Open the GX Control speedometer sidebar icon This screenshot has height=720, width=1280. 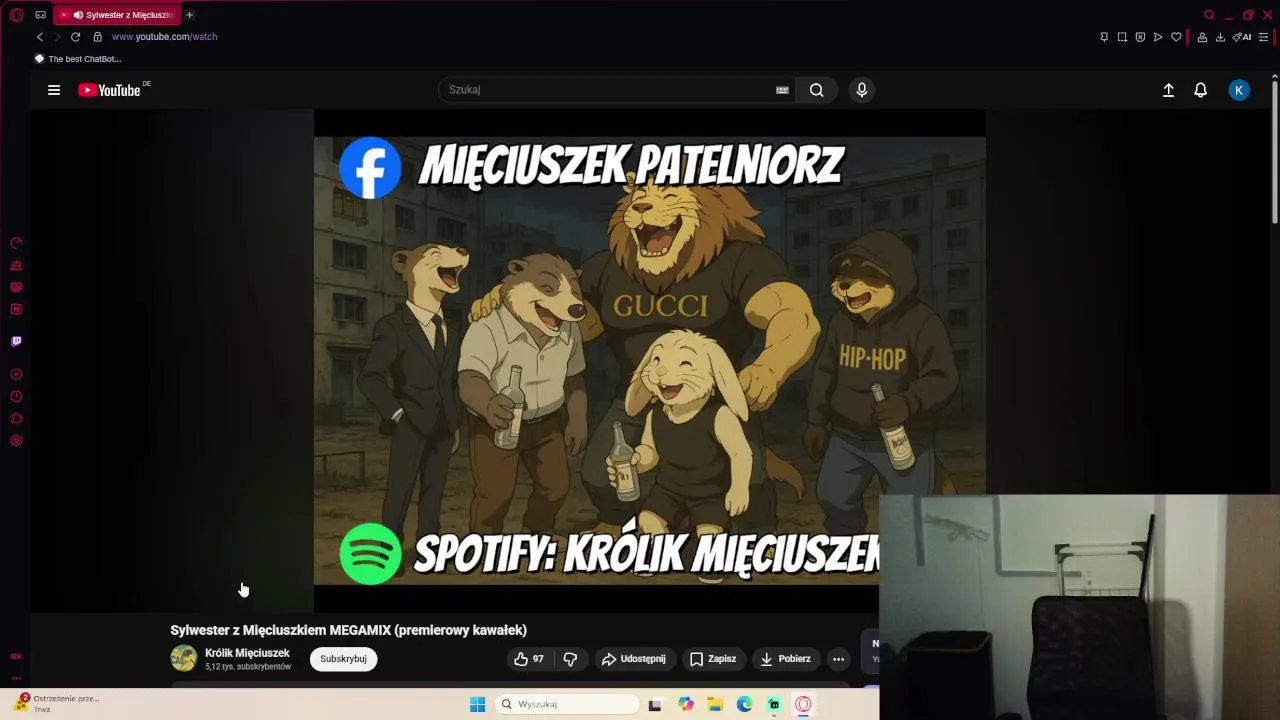pos(16,243)
